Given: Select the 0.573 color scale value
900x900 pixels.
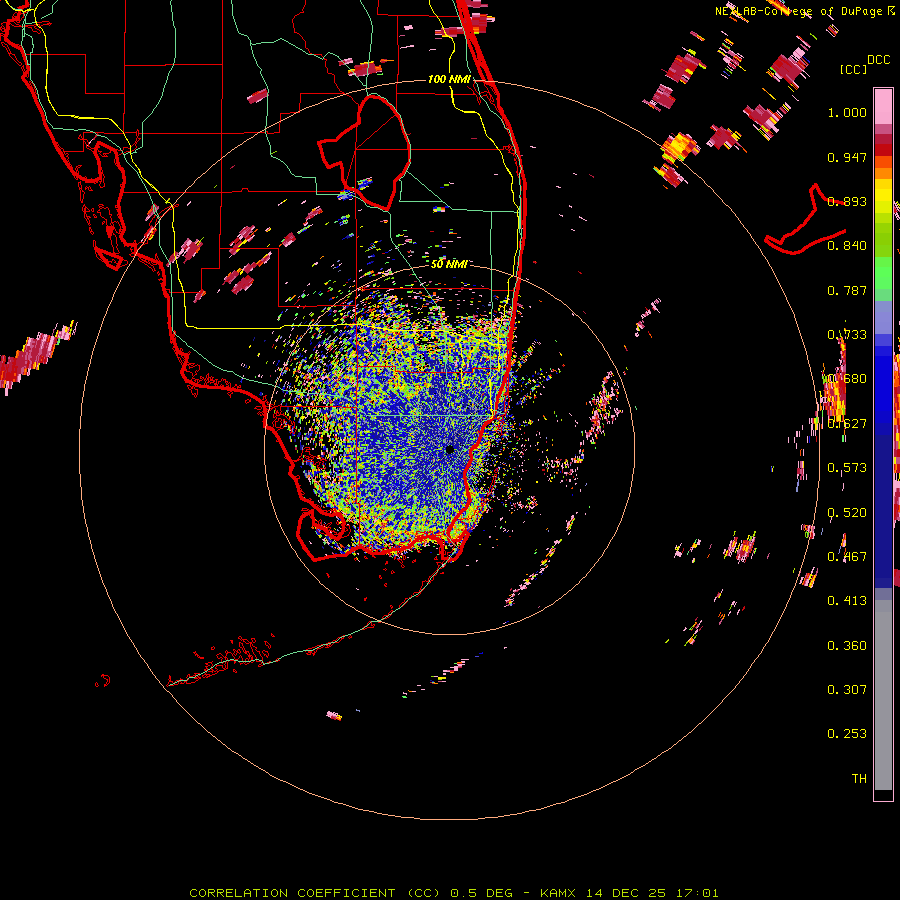Looking at the screenshot, I should pos(847,468).
